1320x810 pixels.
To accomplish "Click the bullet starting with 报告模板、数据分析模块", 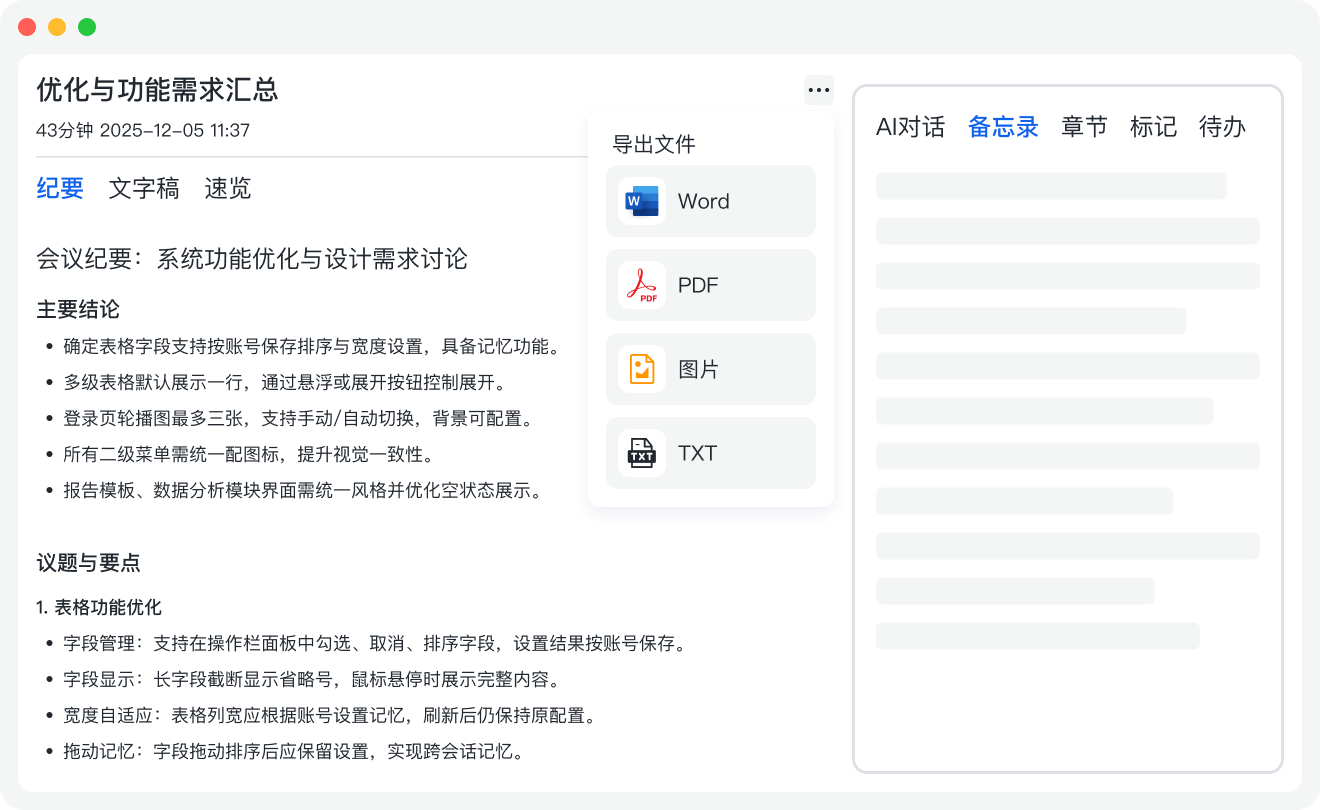I will [294, 491].
